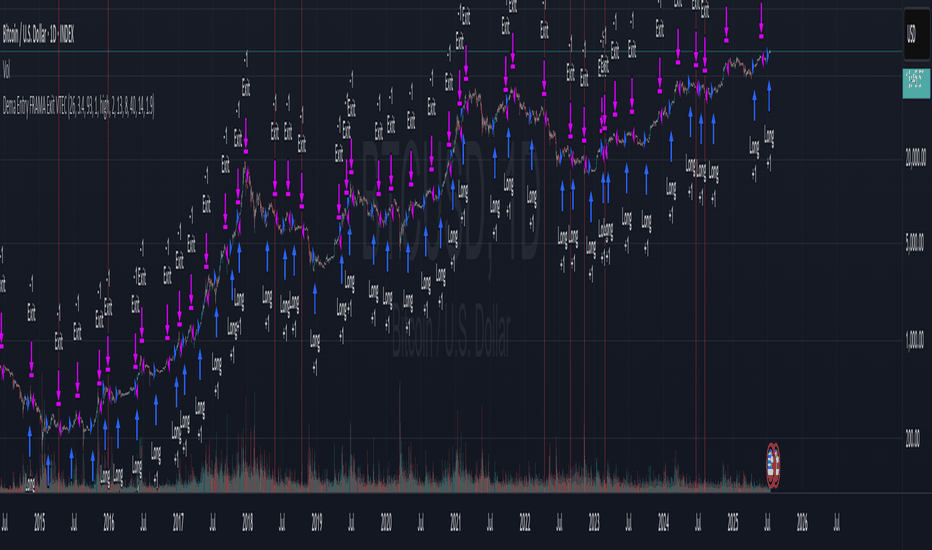The image size is (932, 550).
Task: Click the 2021 time axis label
Action: [455, 523]
